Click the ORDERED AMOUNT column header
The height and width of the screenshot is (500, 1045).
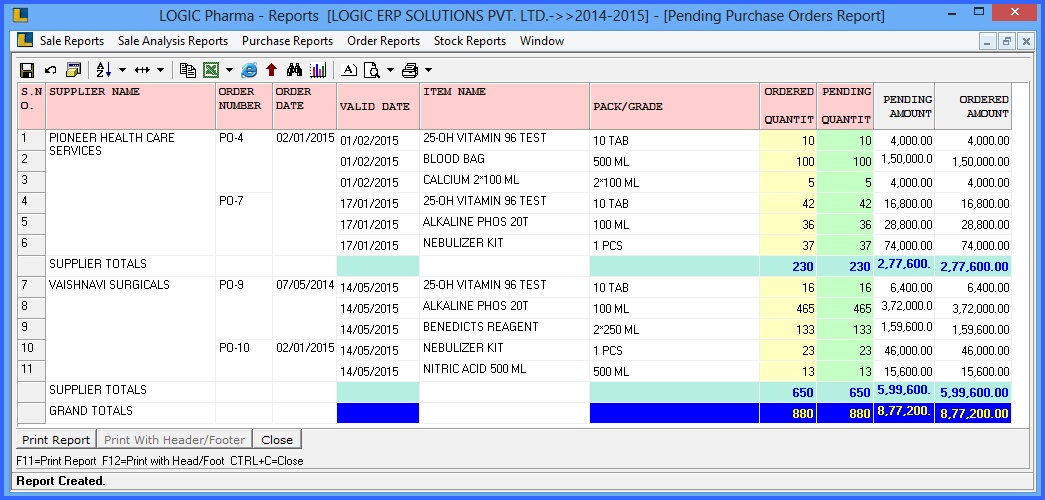[x=973, y=106]
